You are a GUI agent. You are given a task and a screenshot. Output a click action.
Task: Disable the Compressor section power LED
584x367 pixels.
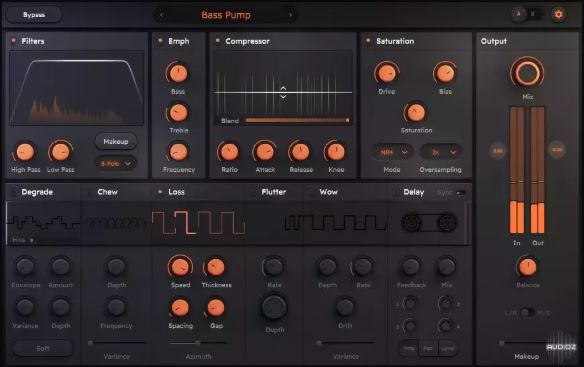tap(218, 41)
